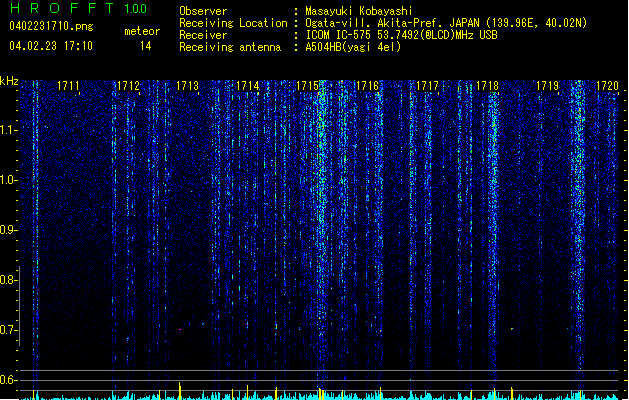The width and height of the screenshot is (629, 400).
Task: Select the version number 1.0.0
Action: 135,8
